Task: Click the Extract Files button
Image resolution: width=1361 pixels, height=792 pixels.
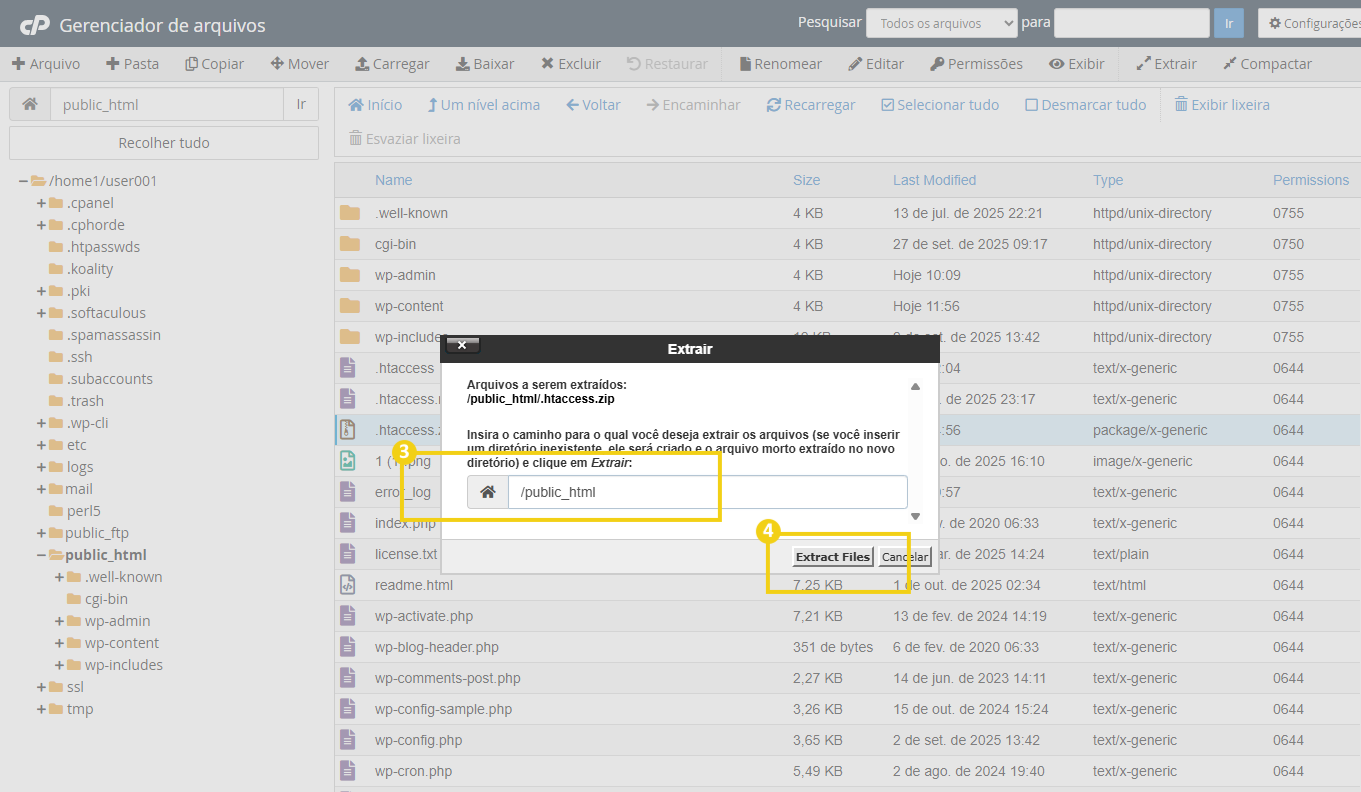Action: coord(833,557)
